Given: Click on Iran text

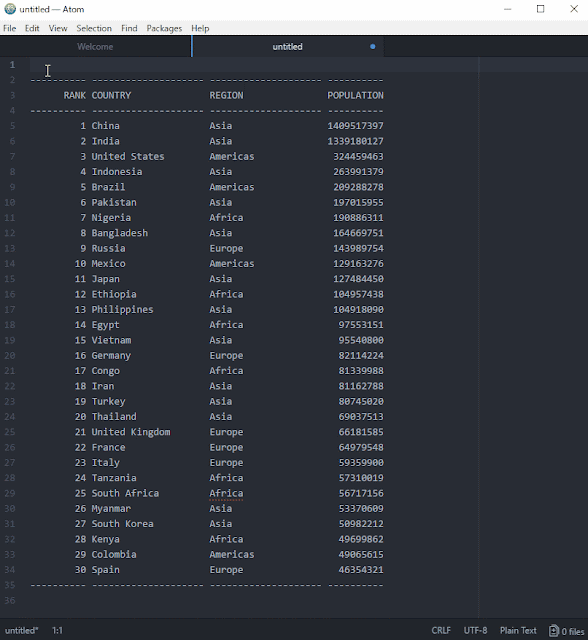Looking at the screenshot, I should pos(103,386).
